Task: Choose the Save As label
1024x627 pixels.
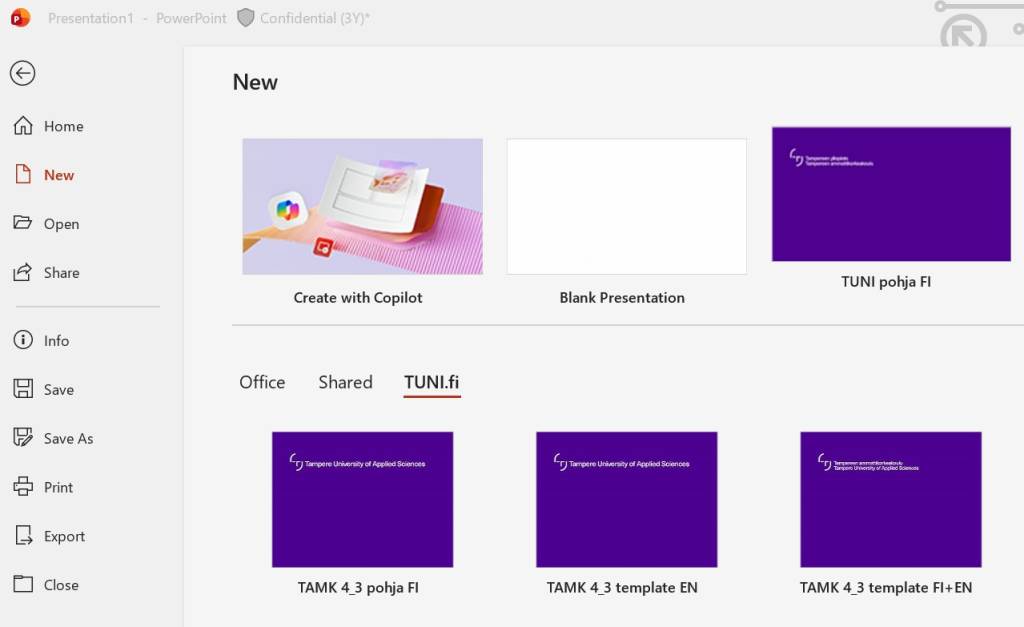Action: tap(69, 438)
